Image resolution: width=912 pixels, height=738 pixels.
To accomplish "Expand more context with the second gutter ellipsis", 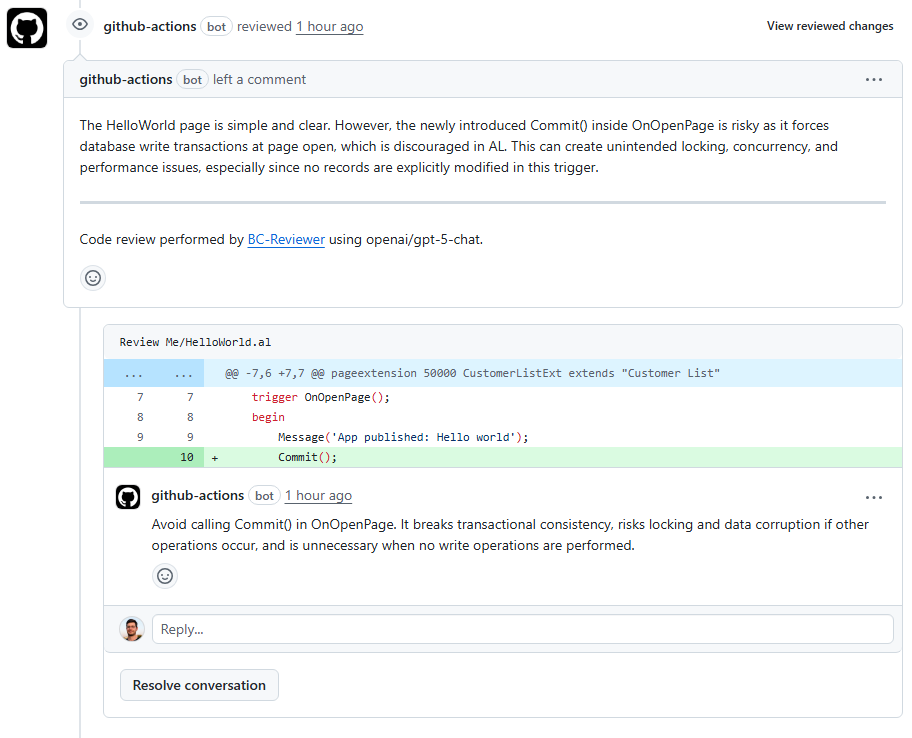I will tap(182, 372).
